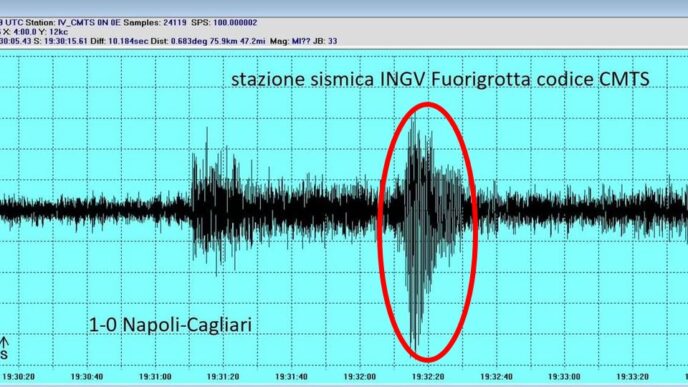Select the Station: IV_CMTS header text
Viewport: 688px width, 387px height.
click(x=59, y=22)
